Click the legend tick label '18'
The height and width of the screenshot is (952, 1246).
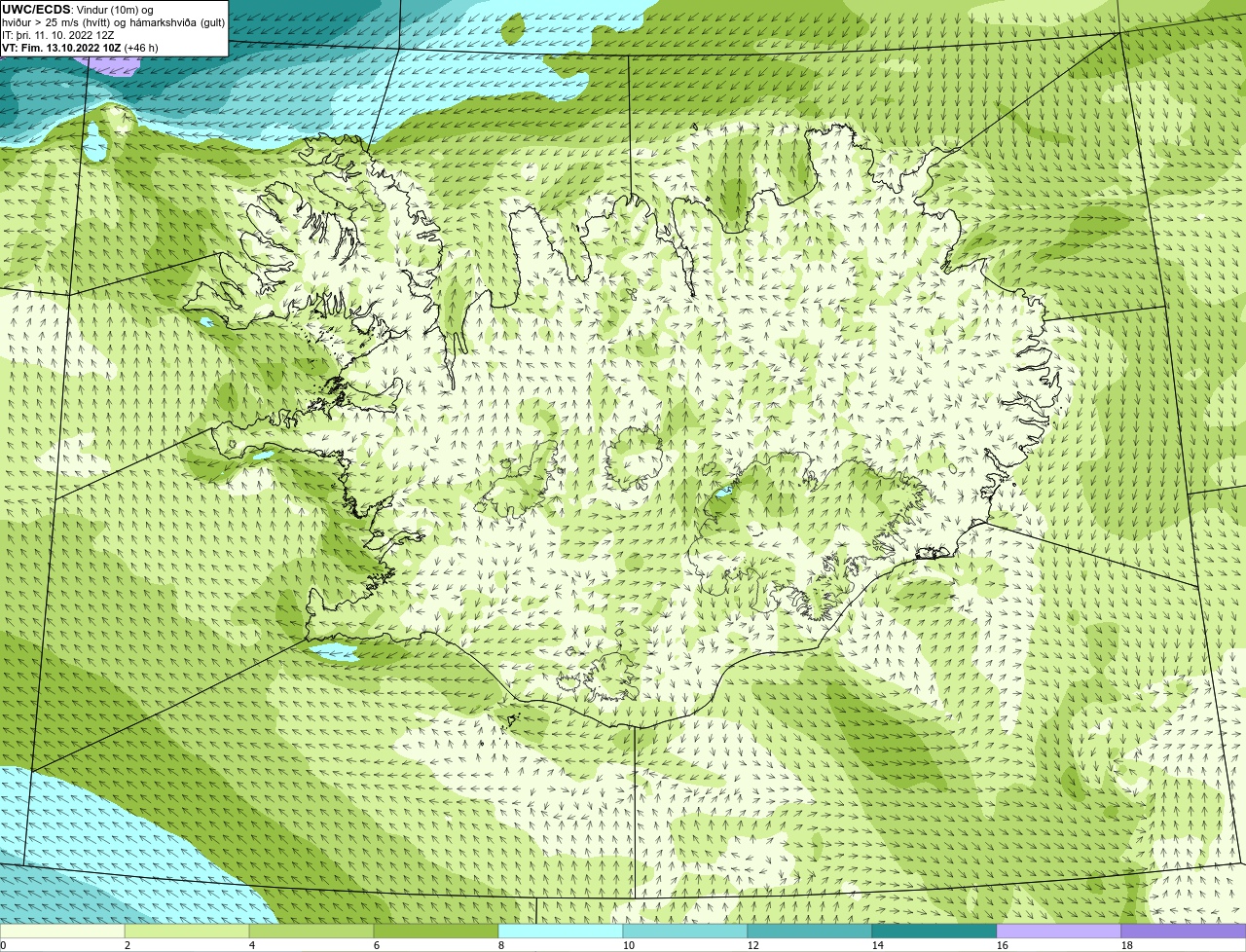click(x=1127, y=945)
